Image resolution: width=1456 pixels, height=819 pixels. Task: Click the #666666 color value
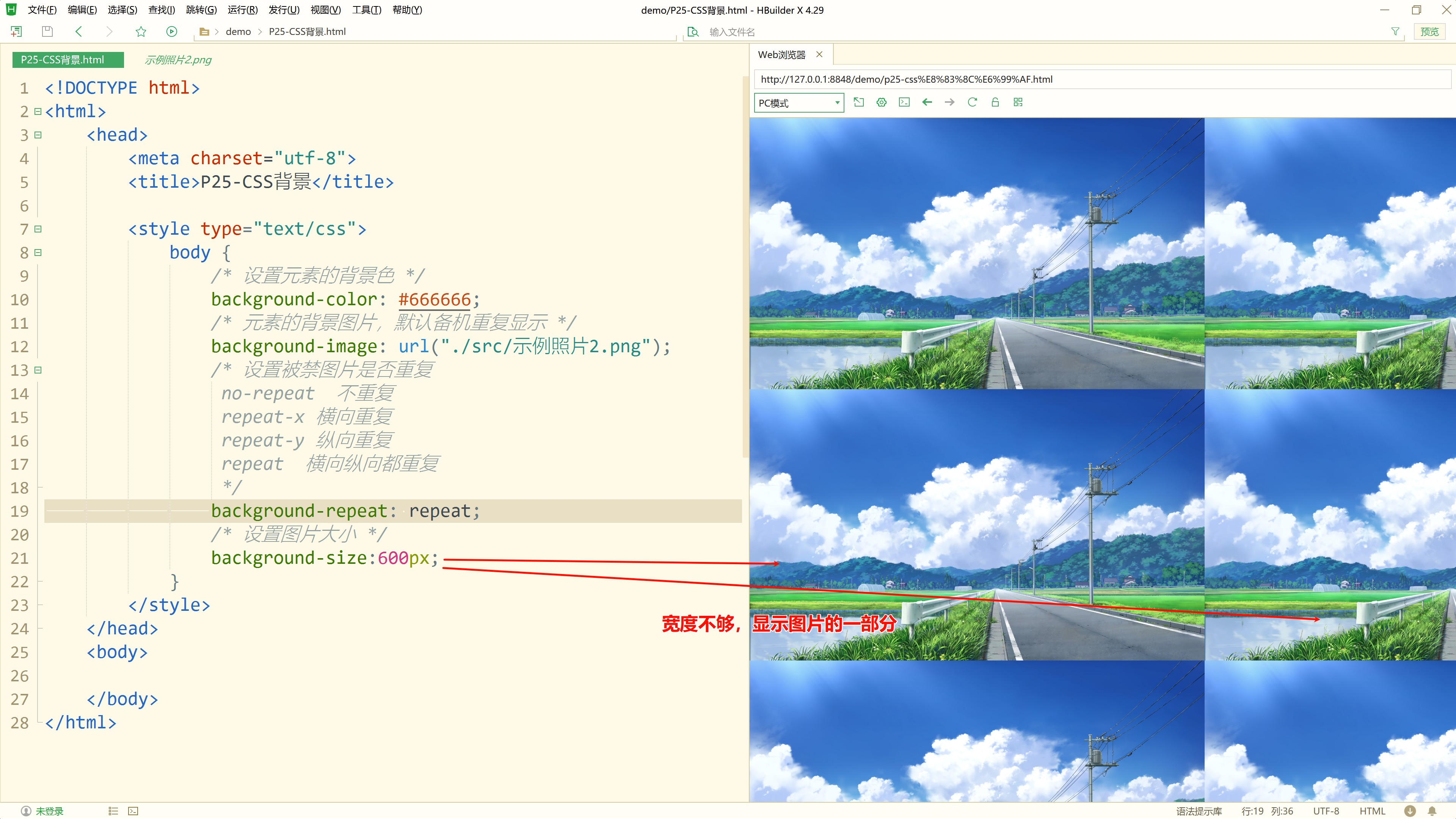click(x=434, y=300)
